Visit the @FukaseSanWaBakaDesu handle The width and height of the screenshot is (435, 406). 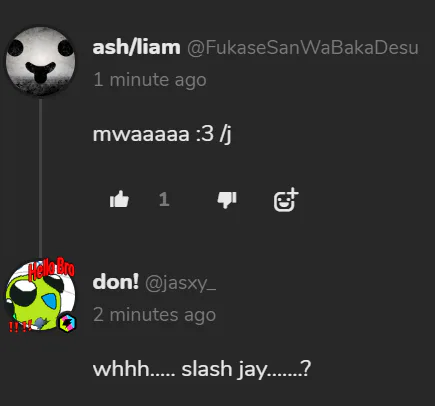(303, 48)
